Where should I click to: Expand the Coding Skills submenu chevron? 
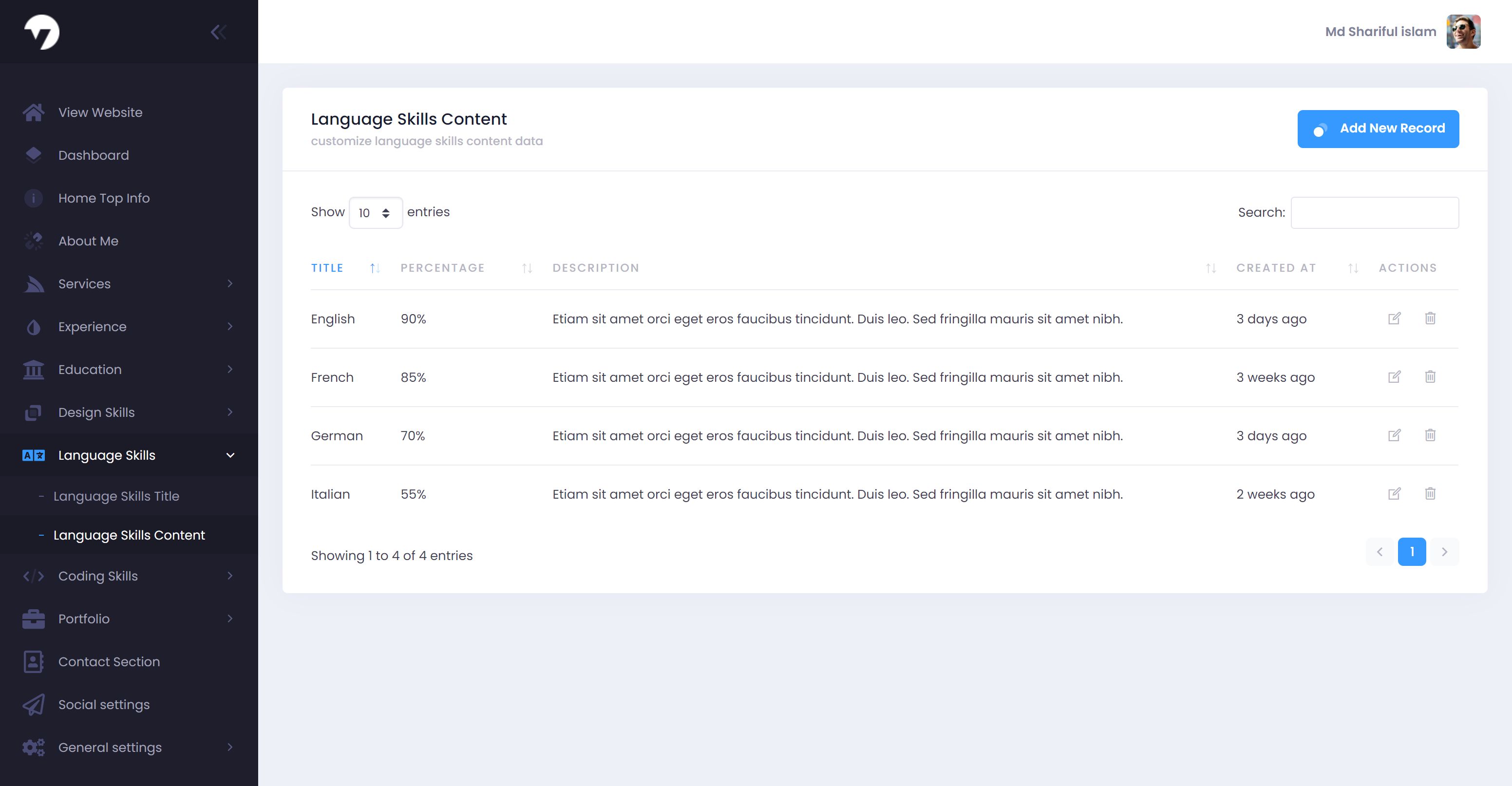click(x=230, y=576)
